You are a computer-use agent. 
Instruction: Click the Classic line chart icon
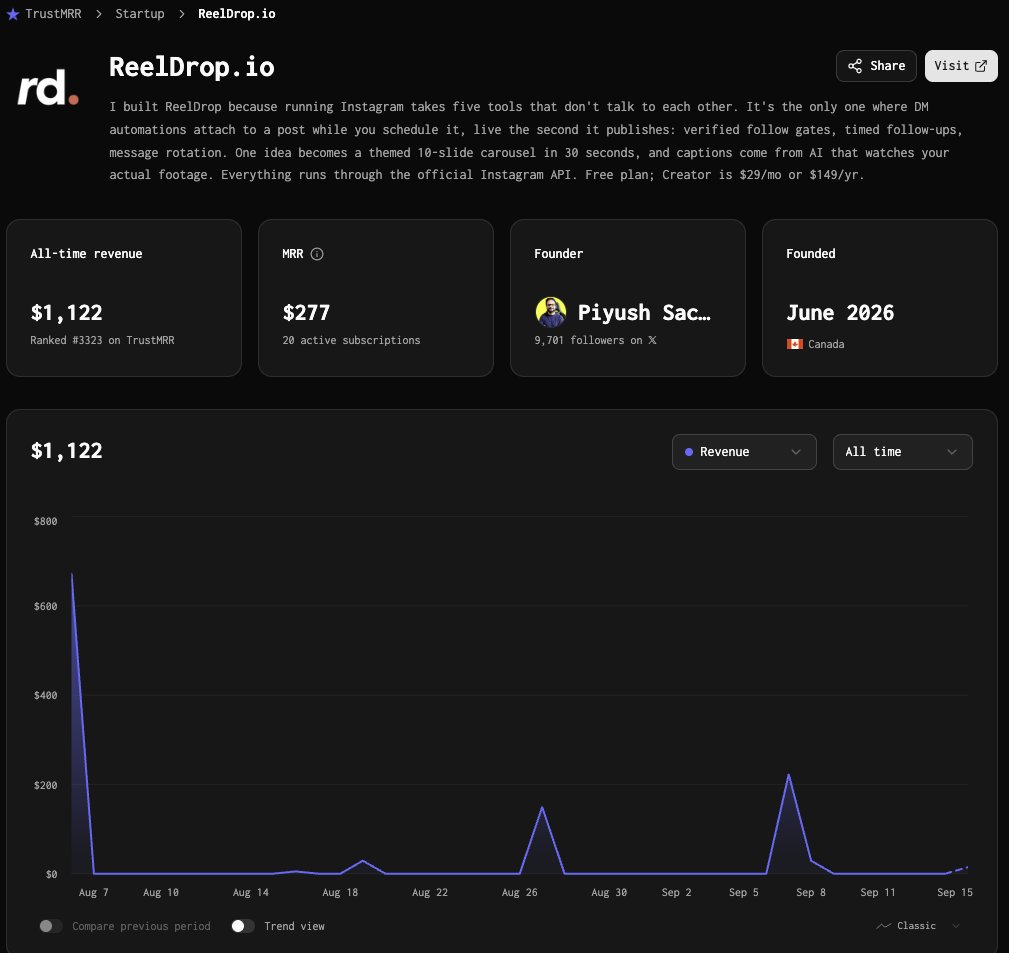point(883,925)
